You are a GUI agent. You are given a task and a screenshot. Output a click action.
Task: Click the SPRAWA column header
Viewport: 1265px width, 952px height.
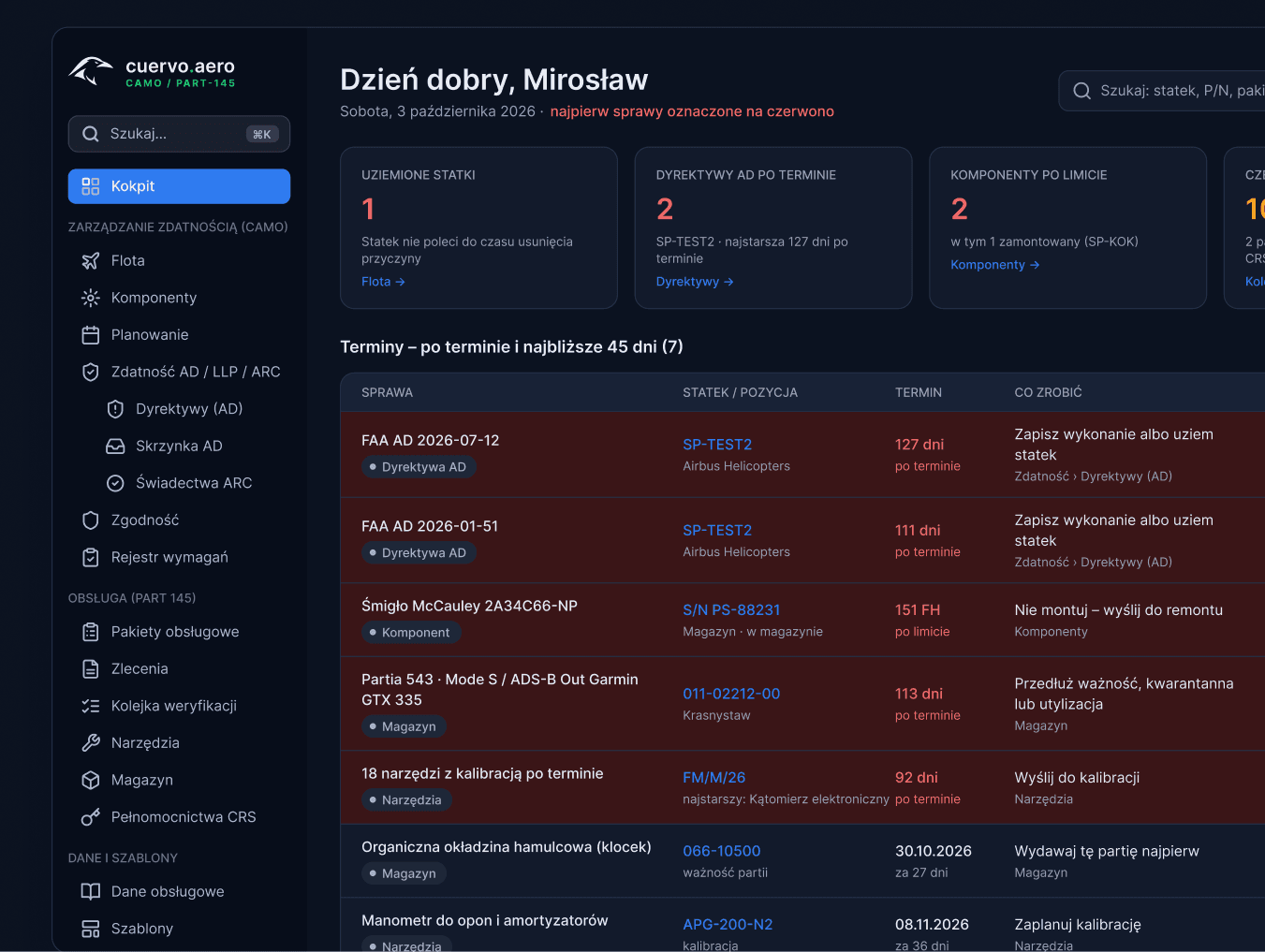tap(388, 393)
